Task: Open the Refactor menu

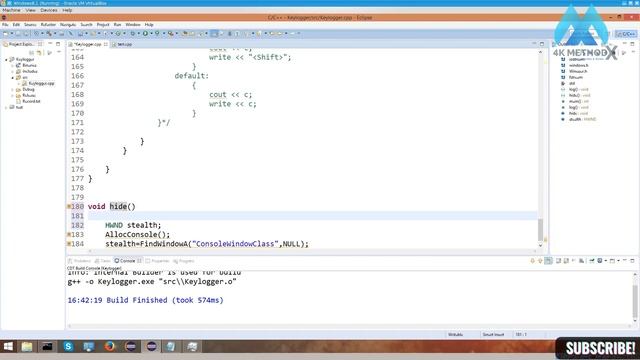Action: 48,24
